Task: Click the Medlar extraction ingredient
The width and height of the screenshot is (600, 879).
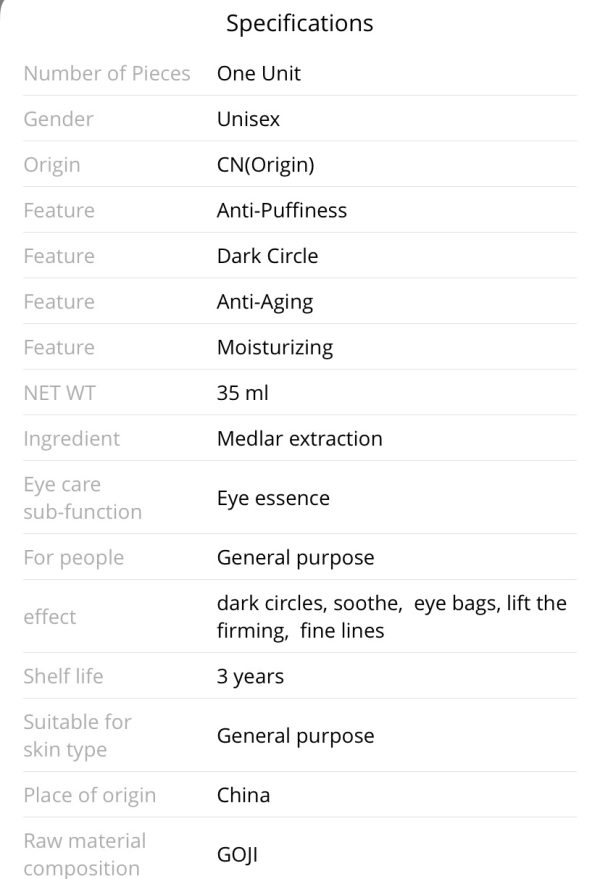Action: (x=299, y=438)
